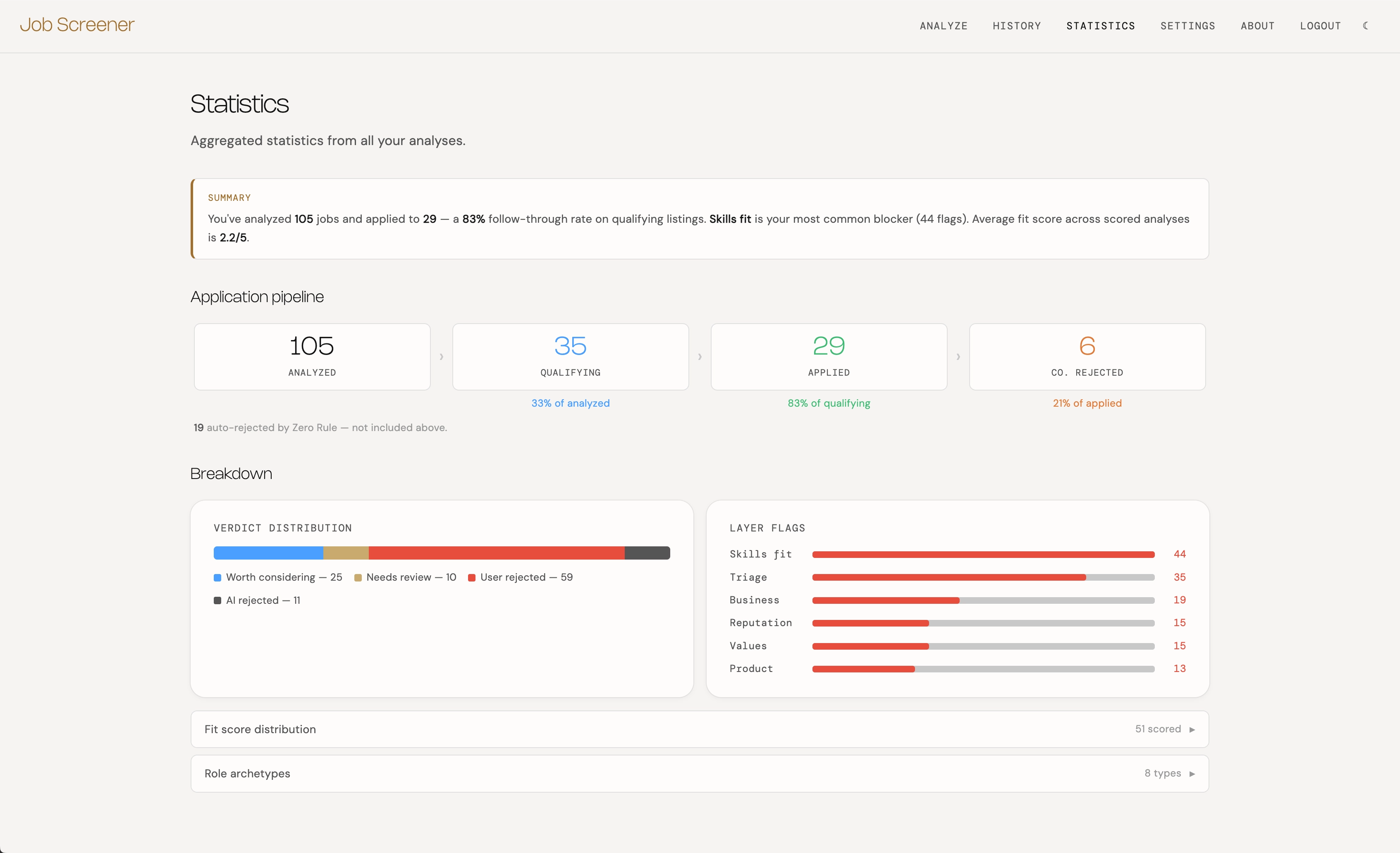Screen dimensions: 1400x853
Task: Select the 35 Qualifying pipeline card
Action: tap(571, 357)
